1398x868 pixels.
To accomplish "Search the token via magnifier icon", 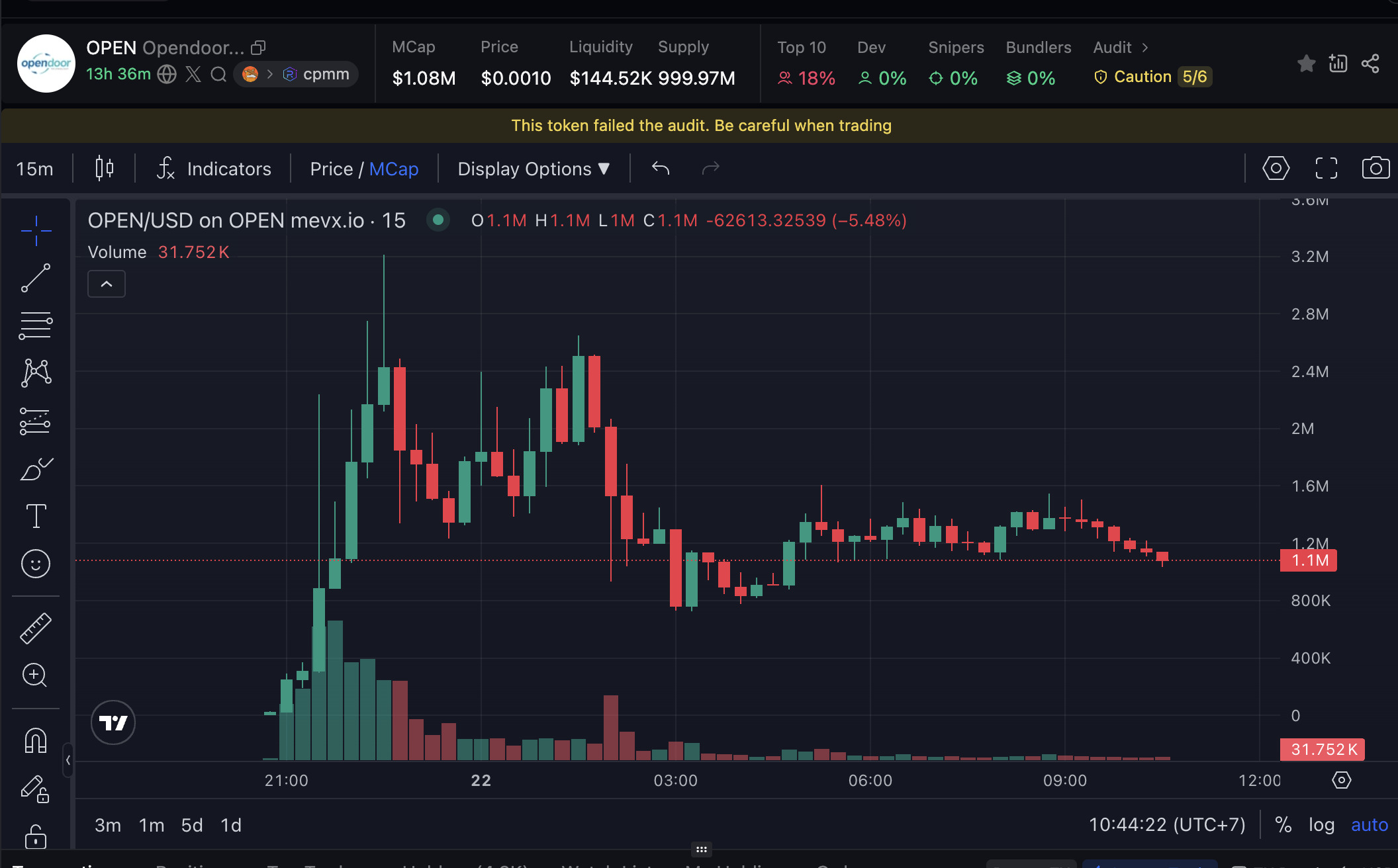I will tap(218, 74).
